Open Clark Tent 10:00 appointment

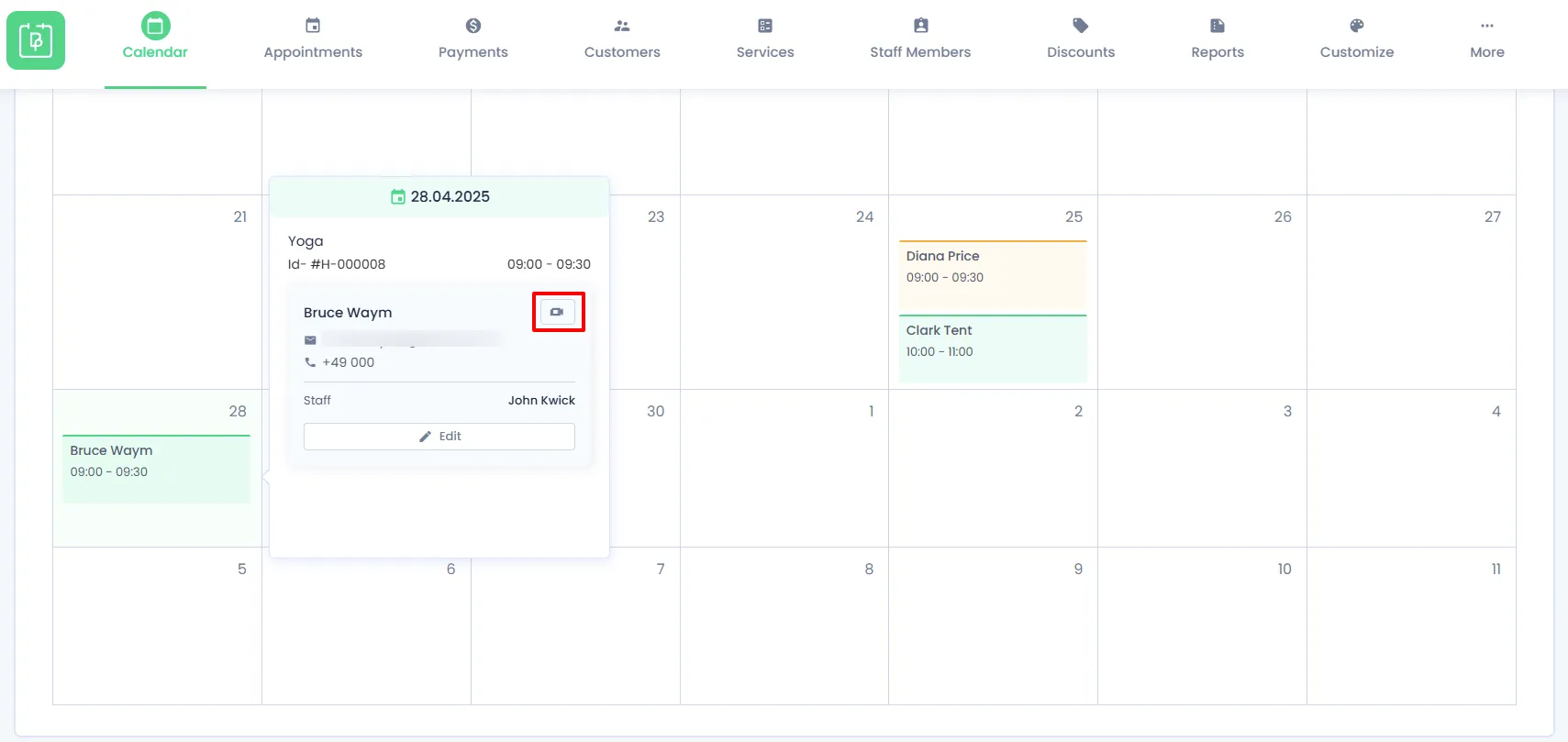(x=993, y=349)
